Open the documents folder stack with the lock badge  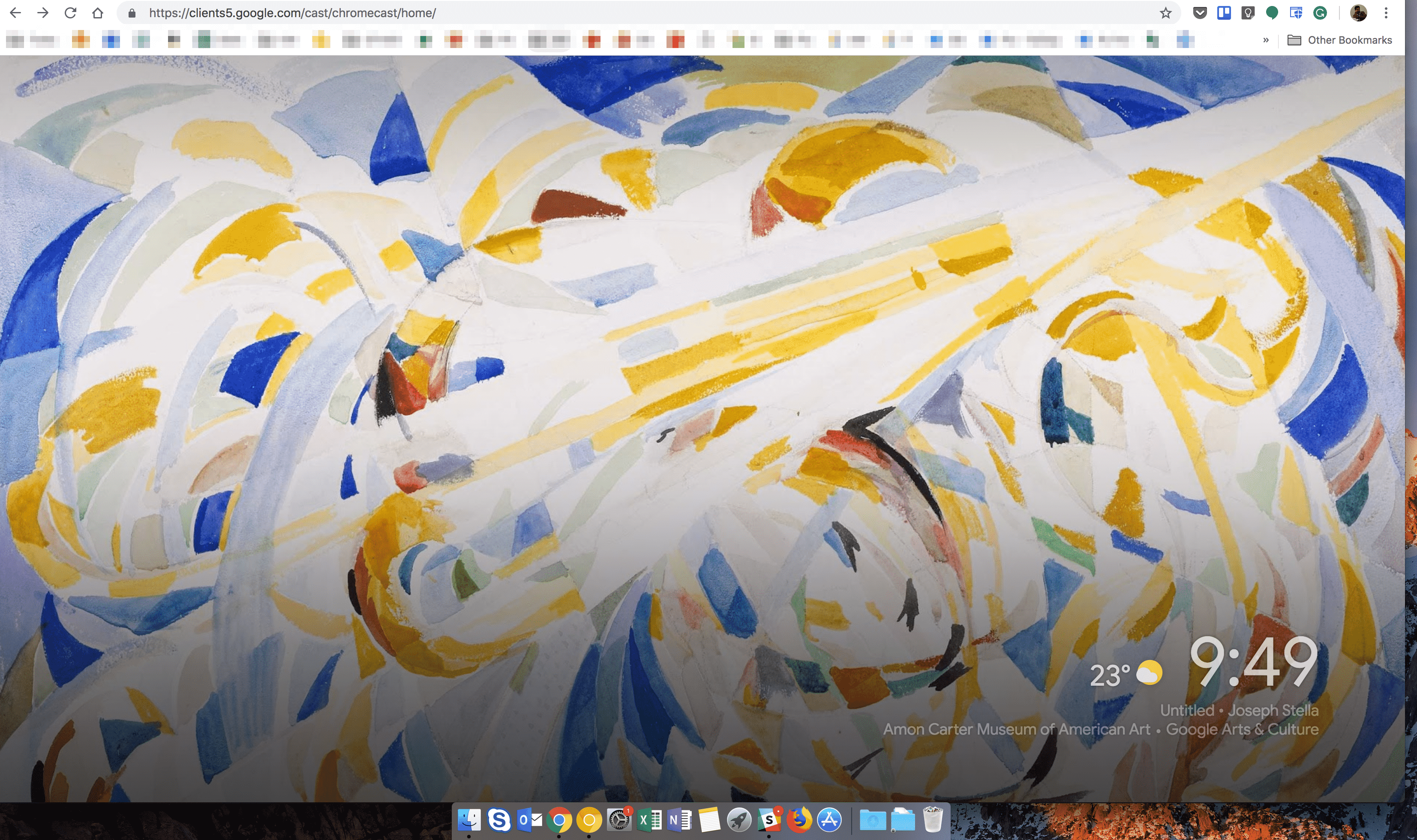click(902, 819)
